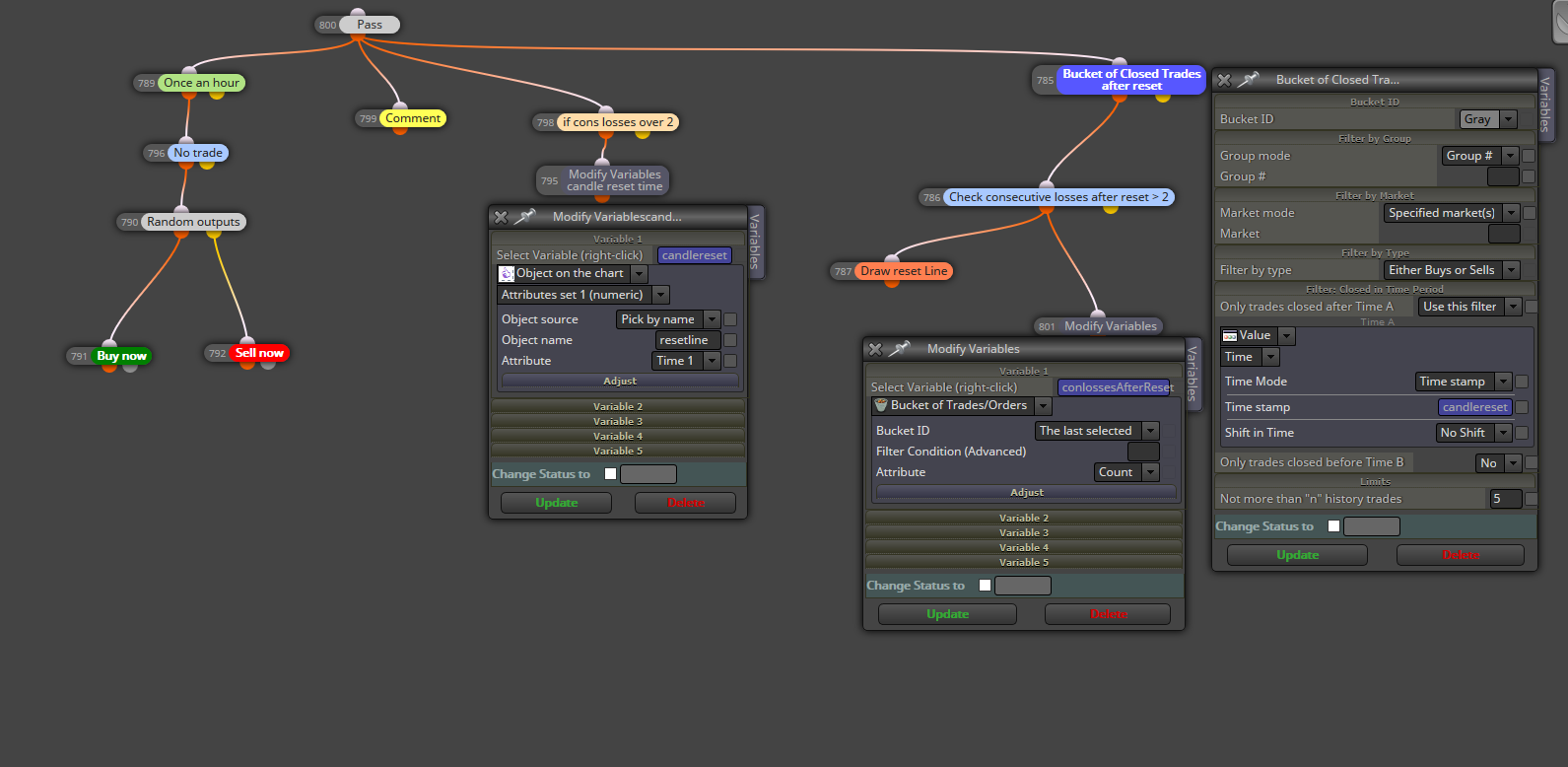This screenshot has height=767, width=1568.
Task: Open the Object on the chart dropdown
Action: pos(639,274)
